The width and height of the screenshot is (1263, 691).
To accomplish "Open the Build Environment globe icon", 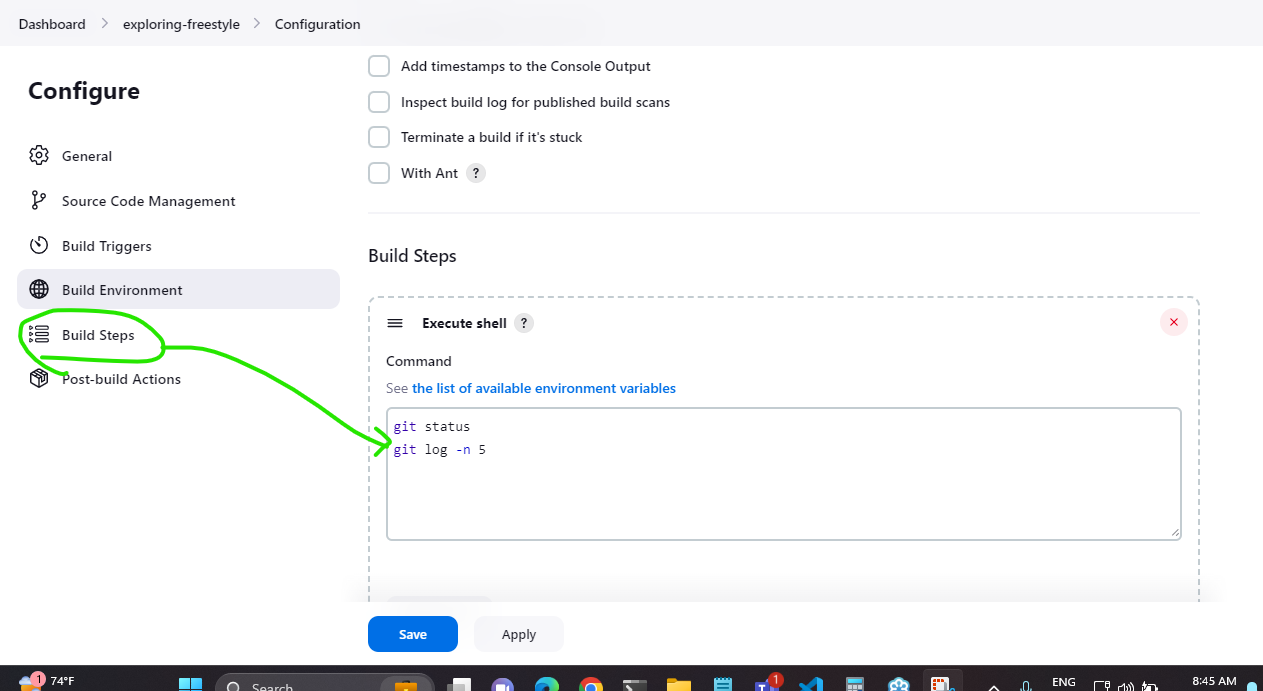I will pyautogui.click(x=38, y=288).
